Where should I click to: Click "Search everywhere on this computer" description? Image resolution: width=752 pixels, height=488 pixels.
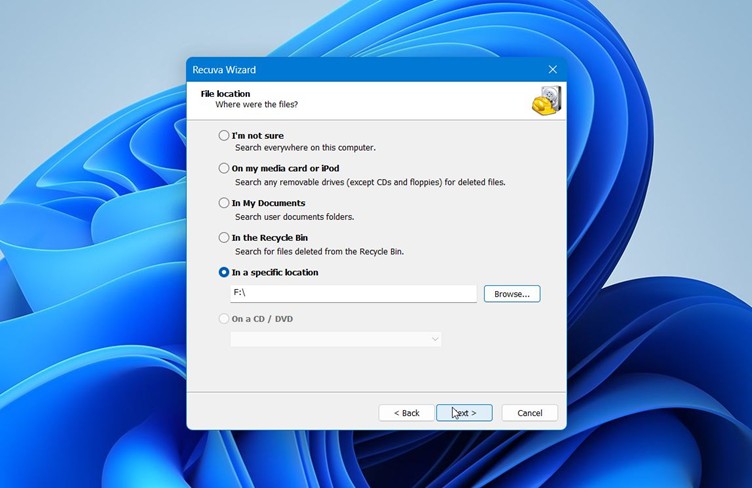305,148
